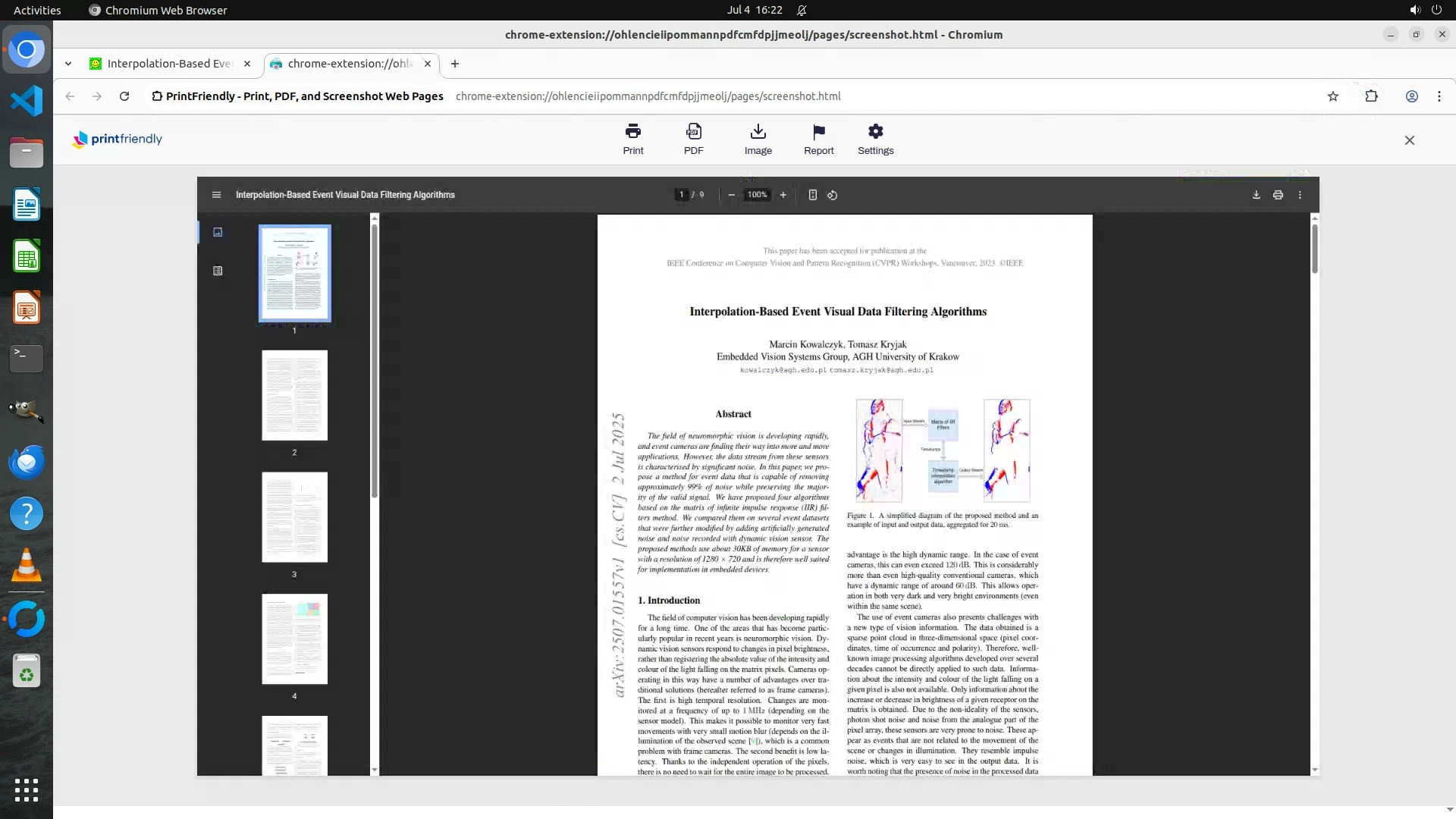Download the PDF from viewer toolbar
The height and width of the screenshot is (819, 1456).
pyautogui.click(x=1256, y=195)
